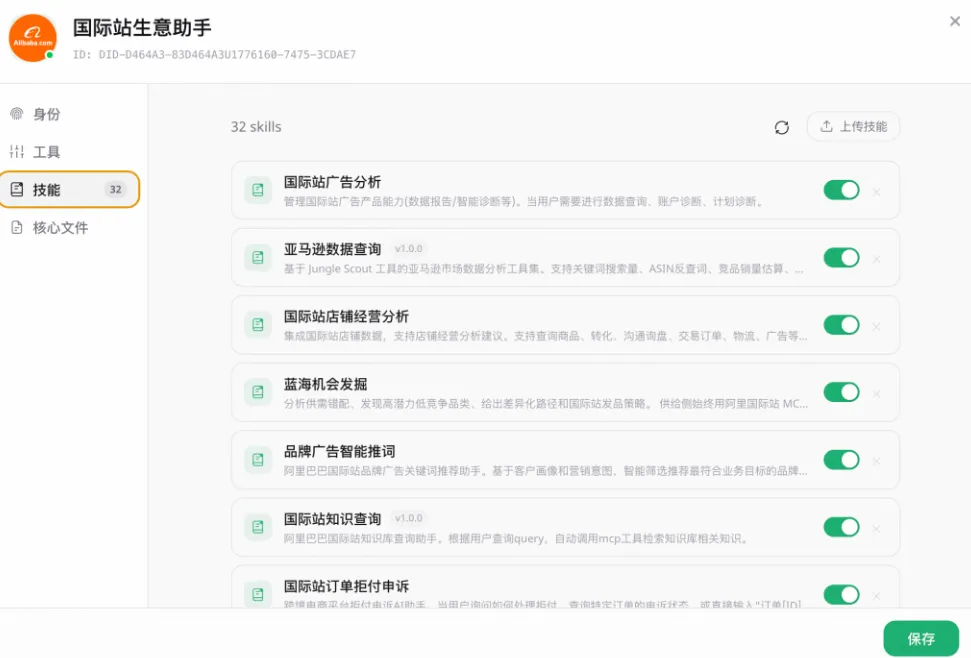Click the Alibaba.com assistant avatar logo

click(x=32, y=38)
